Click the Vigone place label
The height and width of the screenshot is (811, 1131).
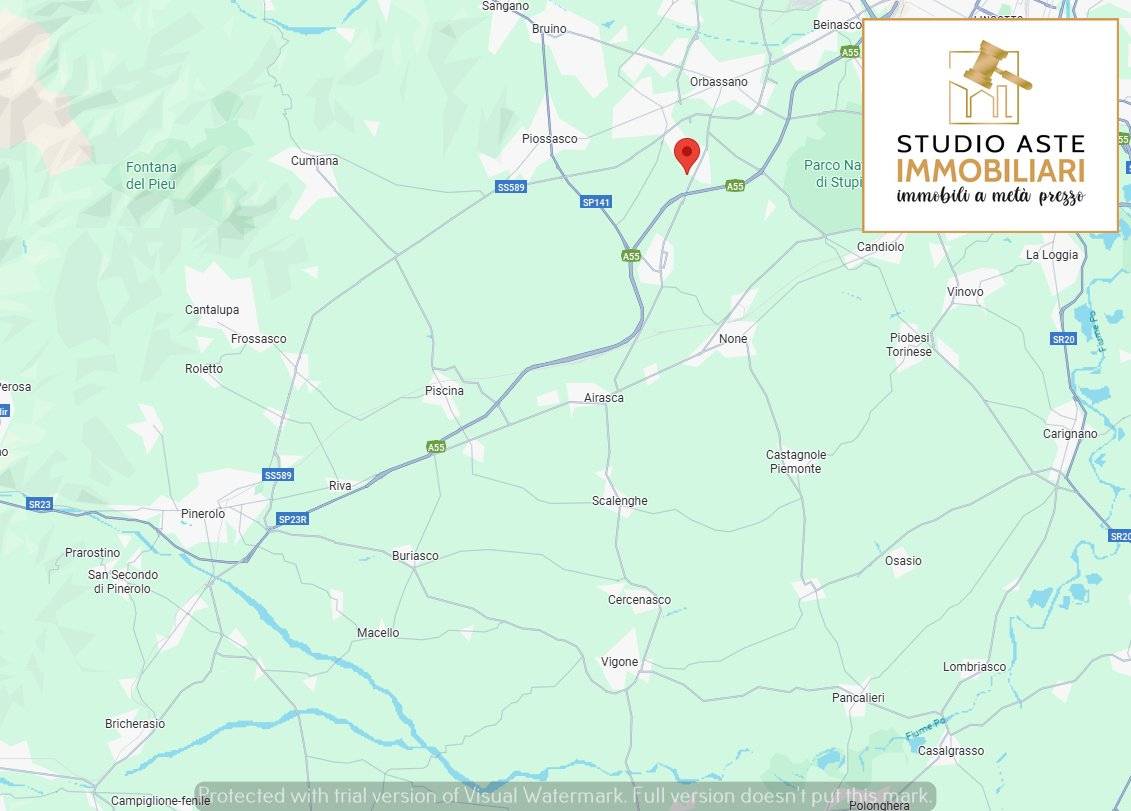(x=620, y=662)
